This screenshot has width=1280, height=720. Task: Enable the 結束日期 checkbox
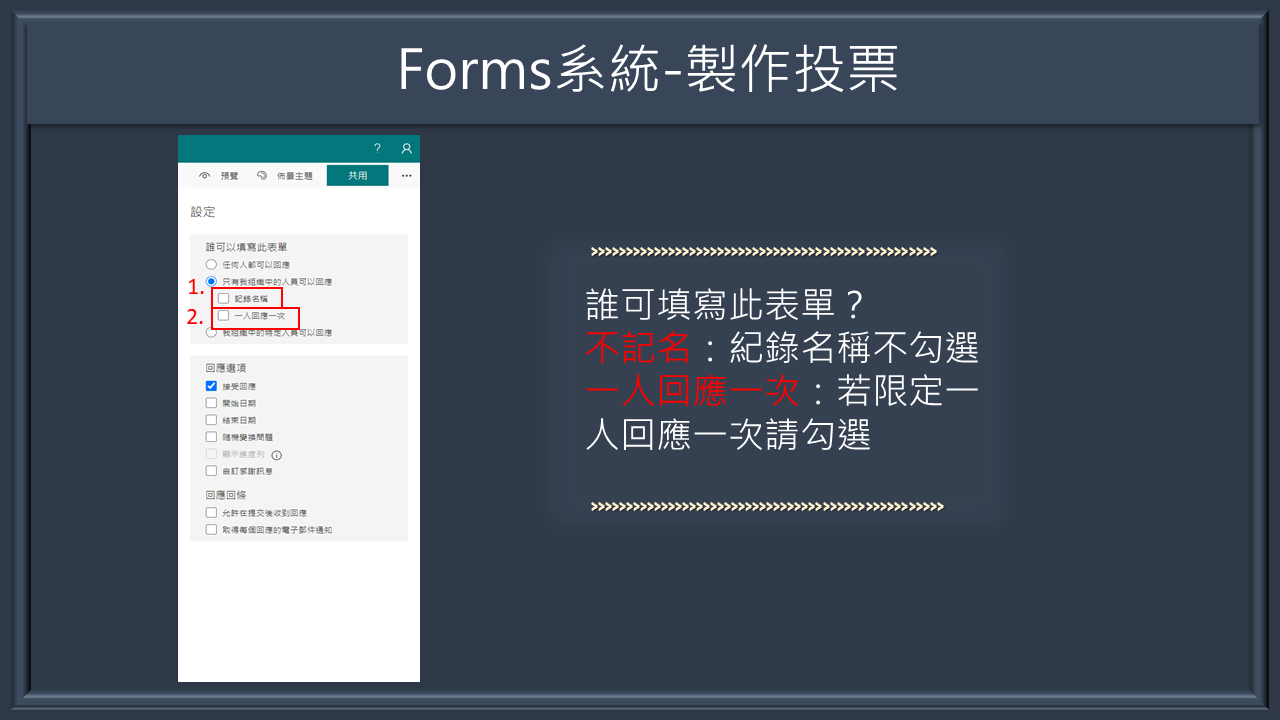(211, 420)
